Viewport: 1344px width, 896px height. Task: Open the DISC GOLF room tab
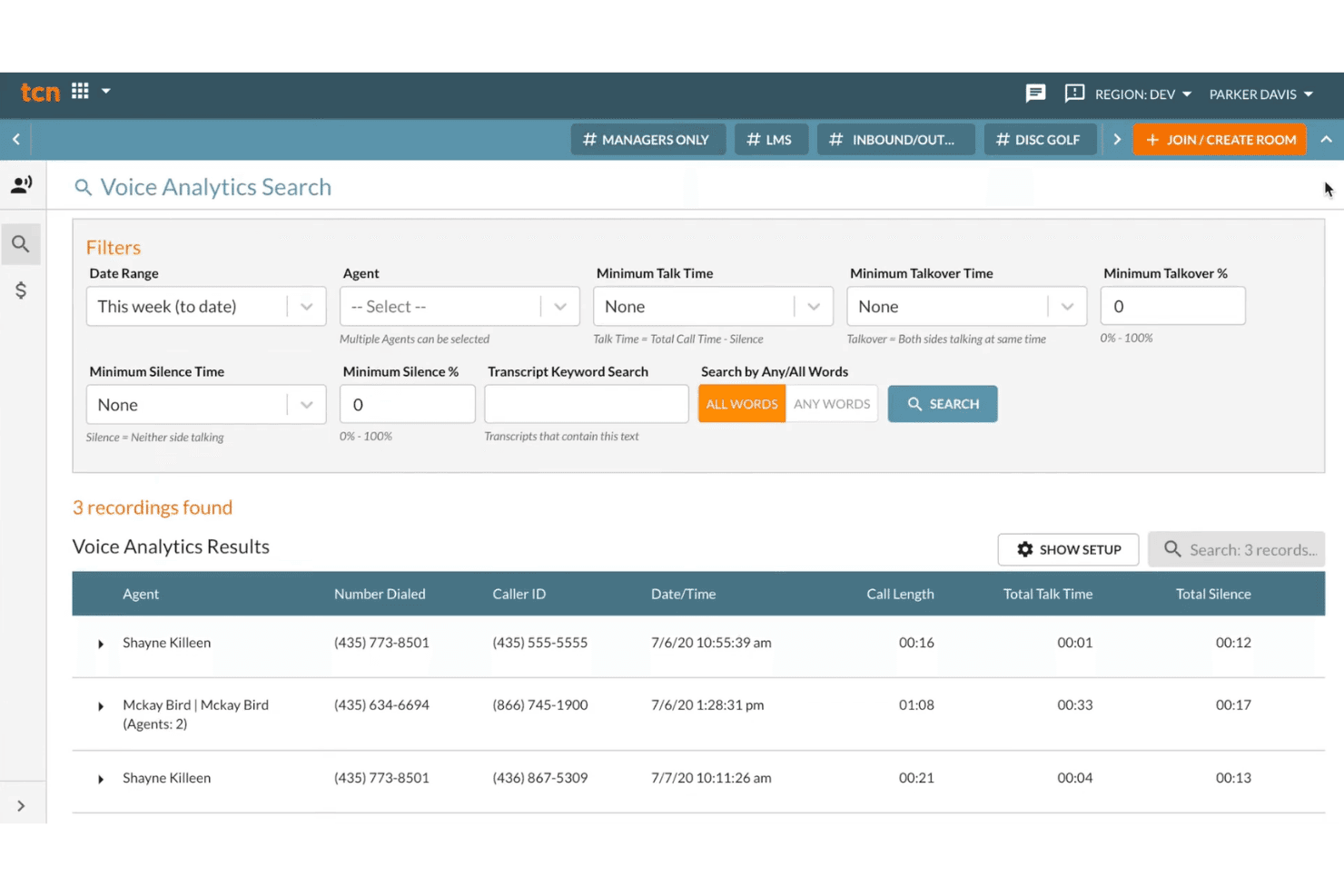1041,140
